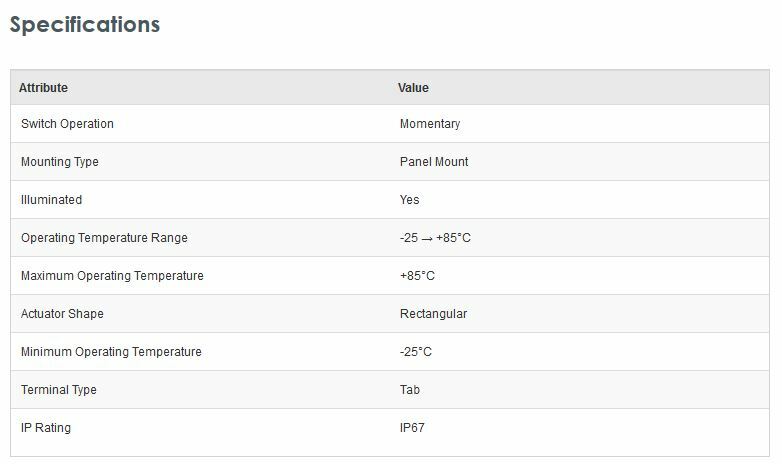Click the Switch Operation attribute label

click(x=67, y=124)
